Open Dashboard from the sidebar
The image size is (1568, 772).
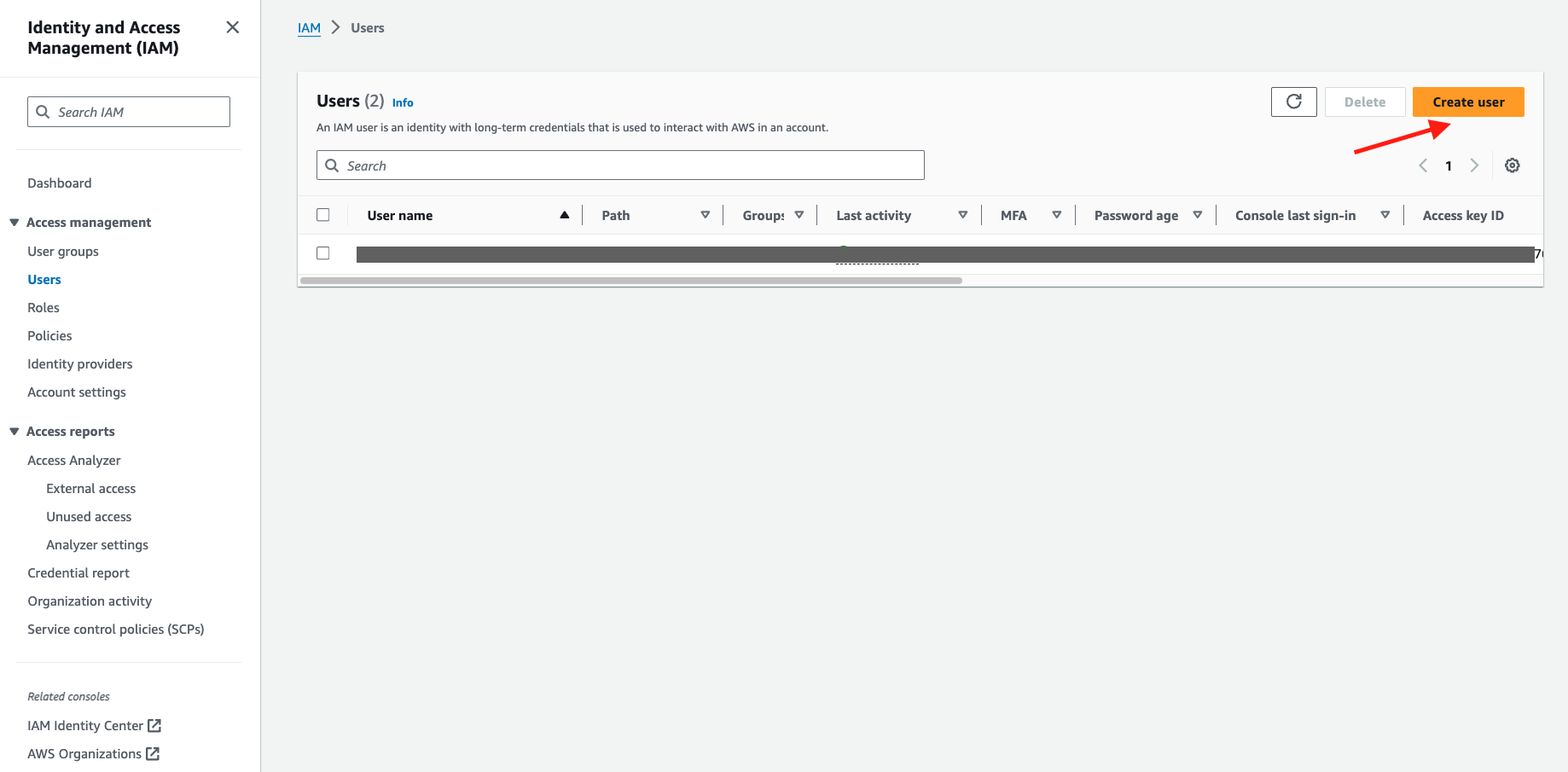click(59, 183)
